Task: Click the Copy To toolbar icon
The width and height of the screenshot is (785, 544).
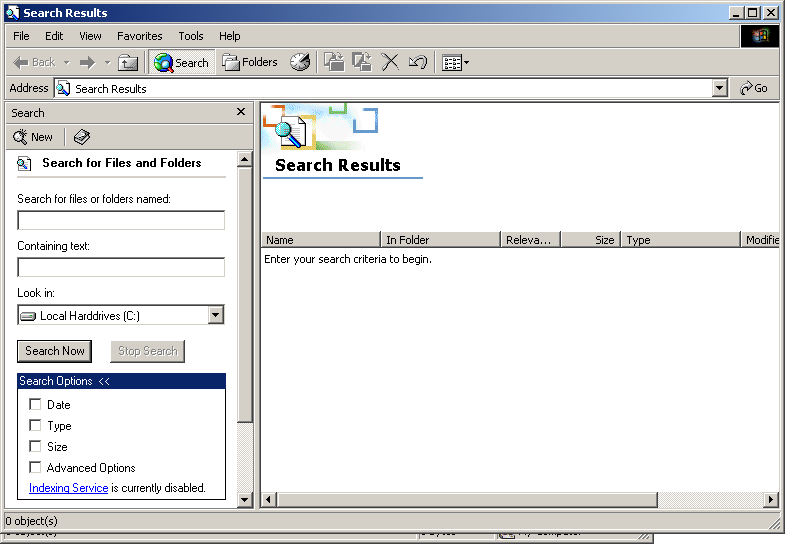Action: 362,62
